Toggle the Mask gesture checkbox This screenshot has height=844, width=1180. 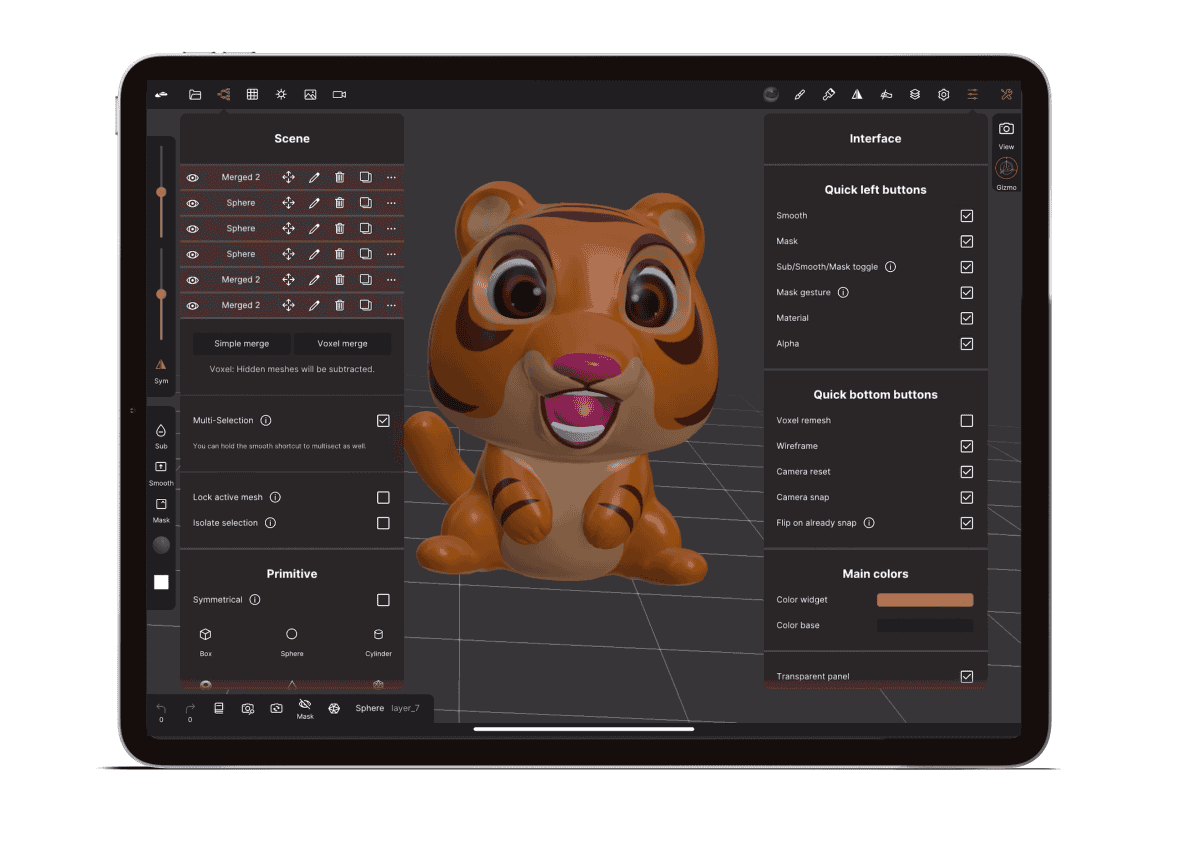tap(967, 293)
